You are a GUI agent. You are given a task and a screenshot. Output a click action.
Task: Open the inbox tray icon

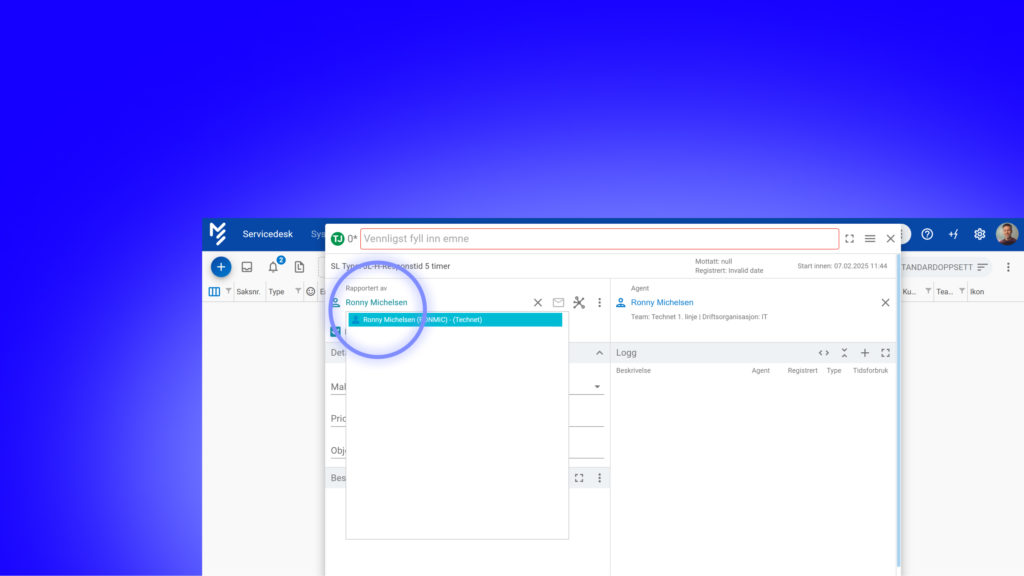tap(247, 267)
